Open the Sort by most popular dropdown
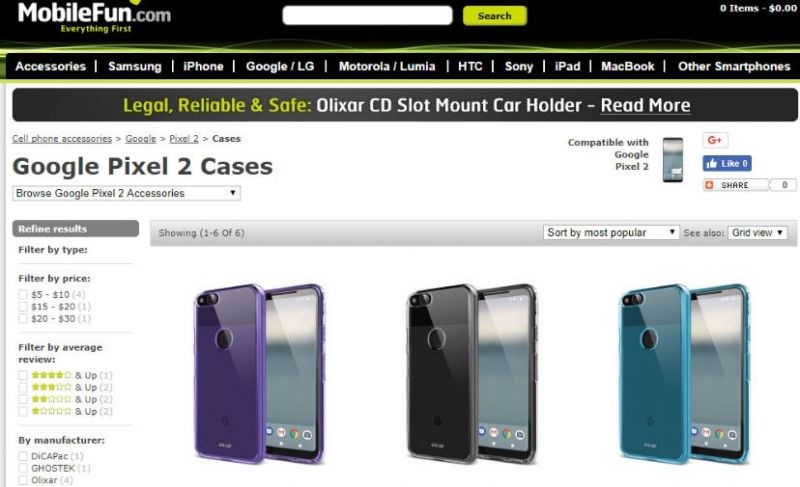800x487 pixels. tap(611, 233)
